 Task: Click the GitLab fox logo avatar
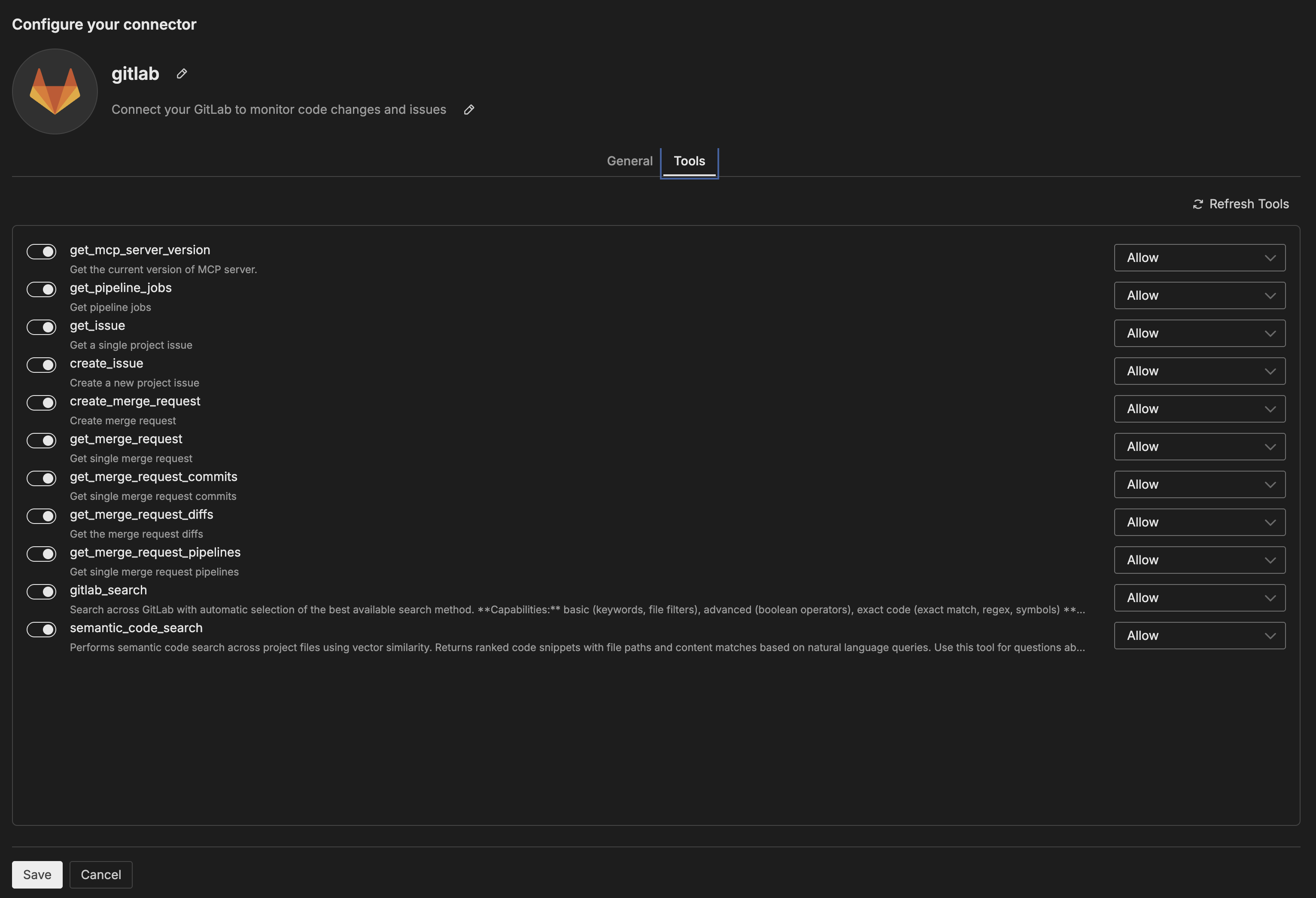pos(55,91)
